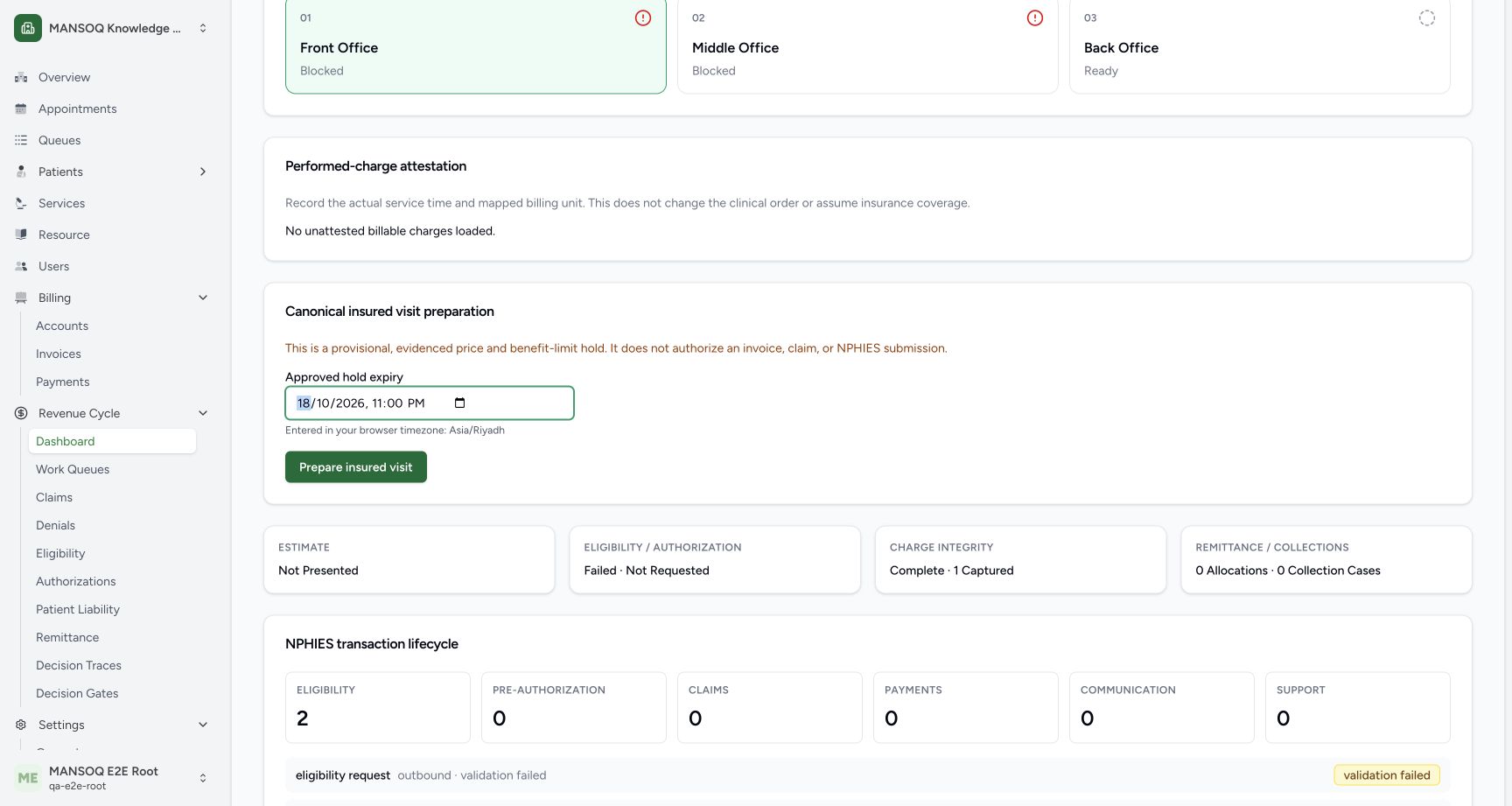This screenshot has width=1512, height=806.
Task: Expand the Patients submenu arrow
Action: tap(203, 172)
